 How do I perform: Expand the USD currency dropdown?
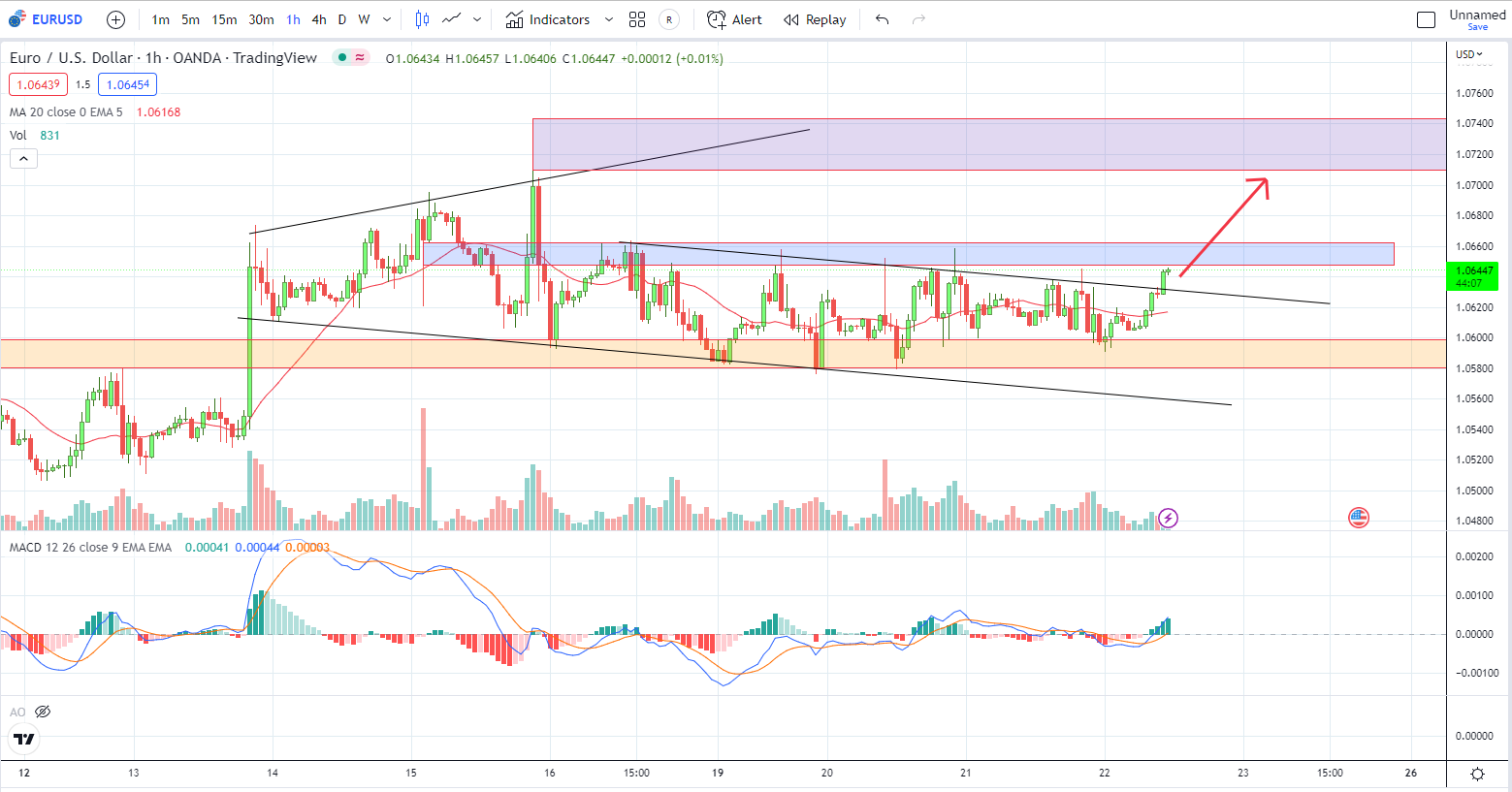tap(1469, 54)
